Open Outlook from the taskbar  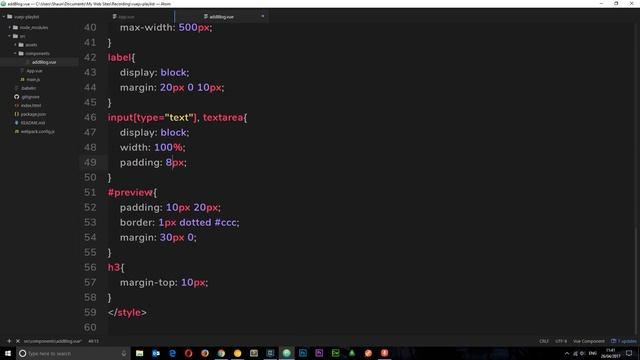(156, 353)
